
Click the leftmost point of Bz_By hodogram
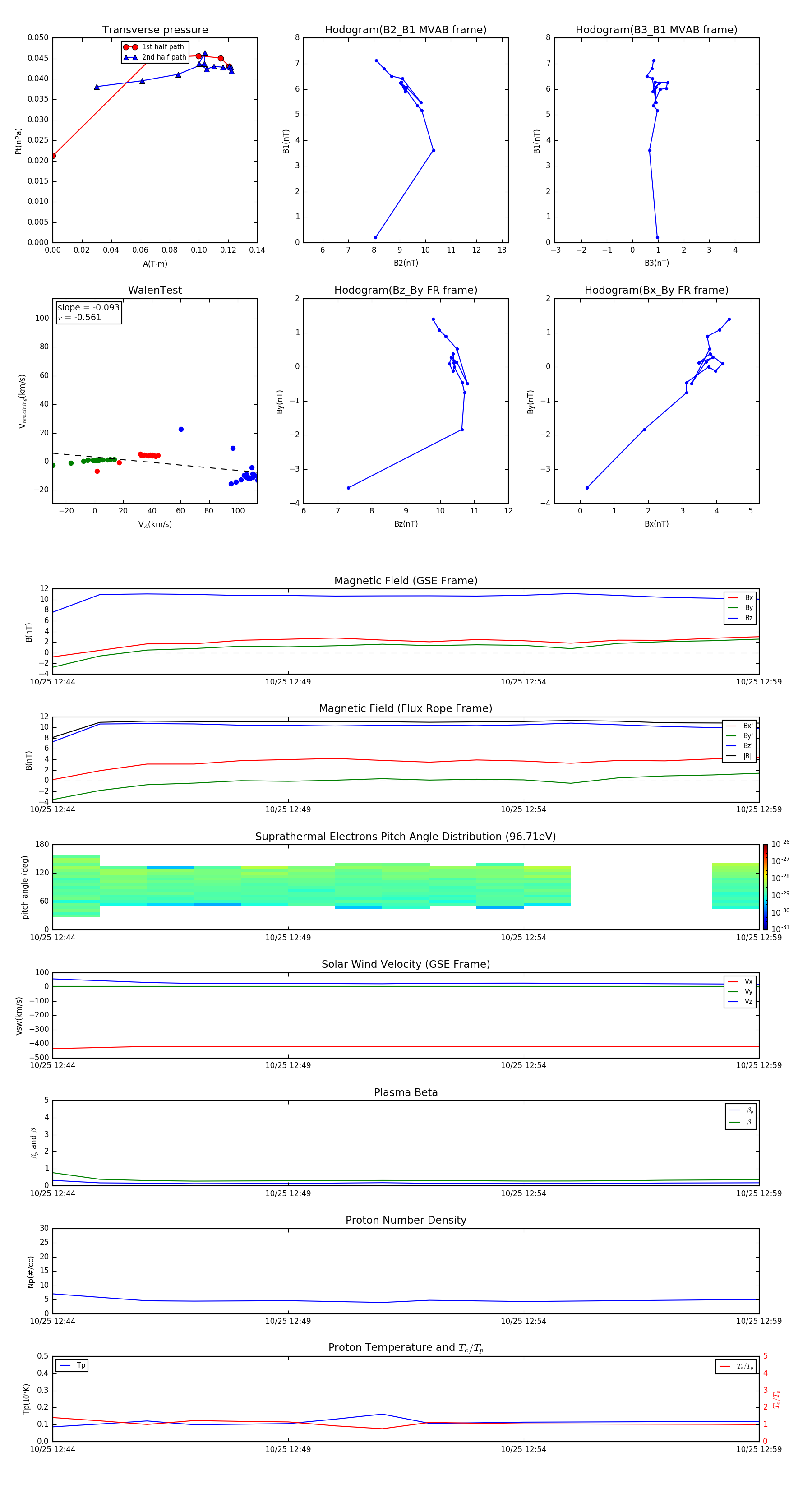[x=348, y=488]
